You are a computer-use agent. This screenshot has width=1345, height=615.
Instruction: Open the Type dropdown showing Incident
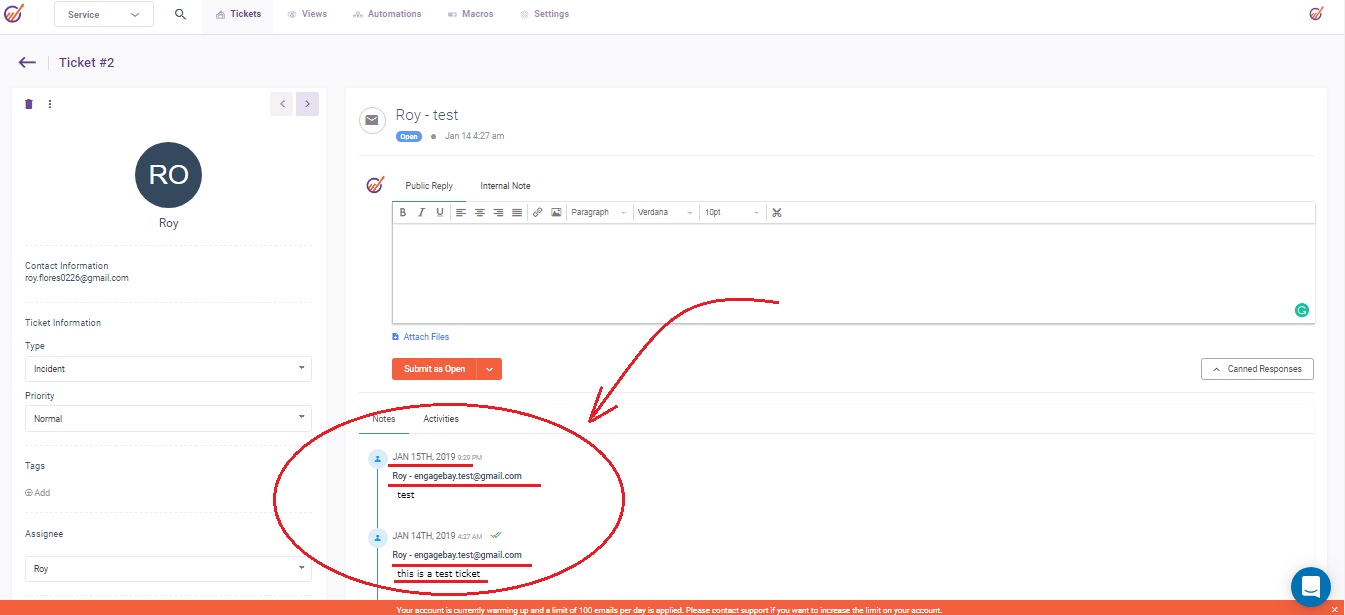(168, 369)
